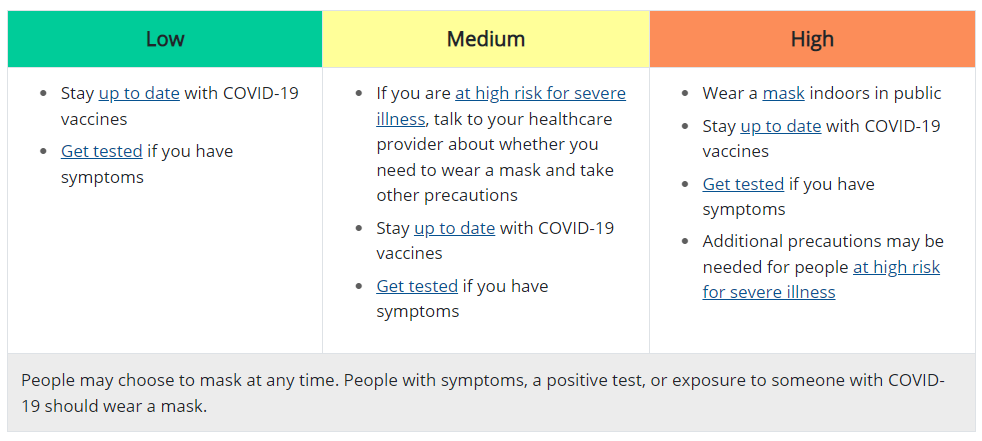This screenshot has width=982, height=441.
Task: Click "up to date" link in Medium column
Action: 455,228
